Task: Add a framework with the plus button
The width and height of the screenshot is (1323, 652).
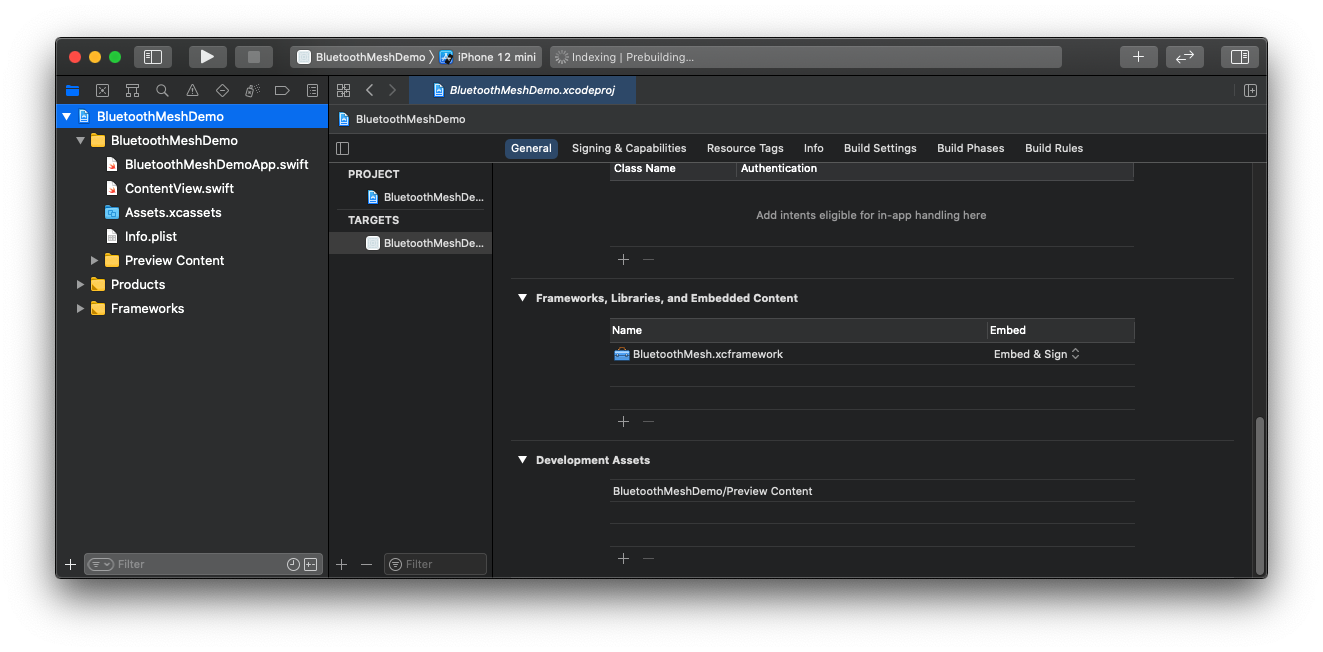Action: [x=623, y=421]
